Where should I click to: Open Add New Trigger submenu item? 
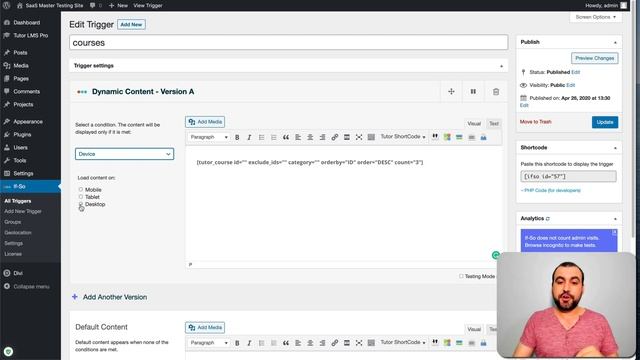(23, 211)
